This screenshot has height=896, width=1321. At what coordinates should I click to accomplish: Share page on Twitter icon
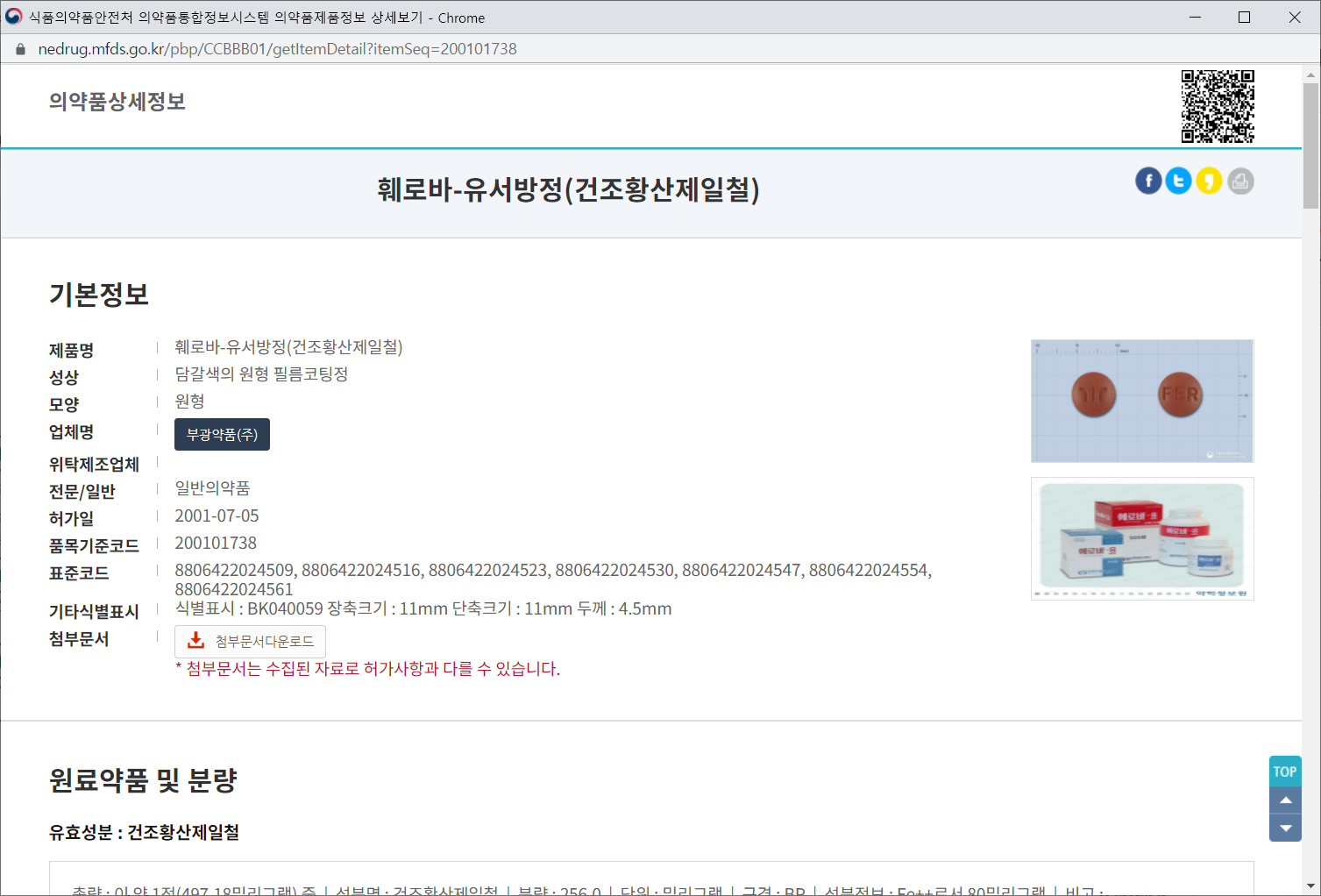pyautogui.click(x=1179, y=181)
